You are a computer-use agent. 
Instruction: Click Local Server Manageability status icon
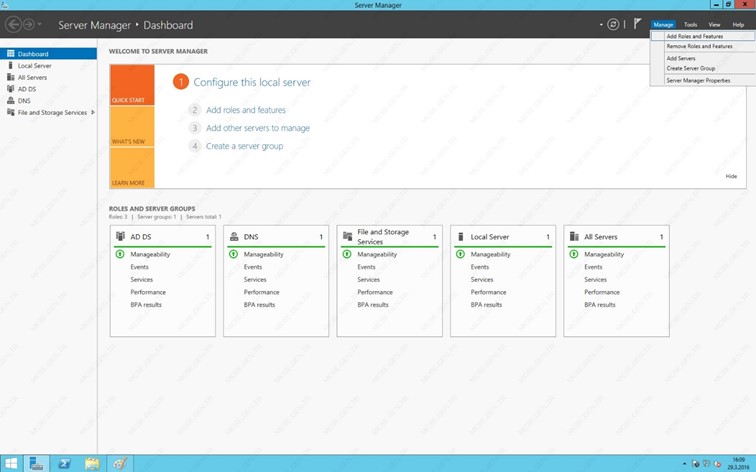point(460,254)
